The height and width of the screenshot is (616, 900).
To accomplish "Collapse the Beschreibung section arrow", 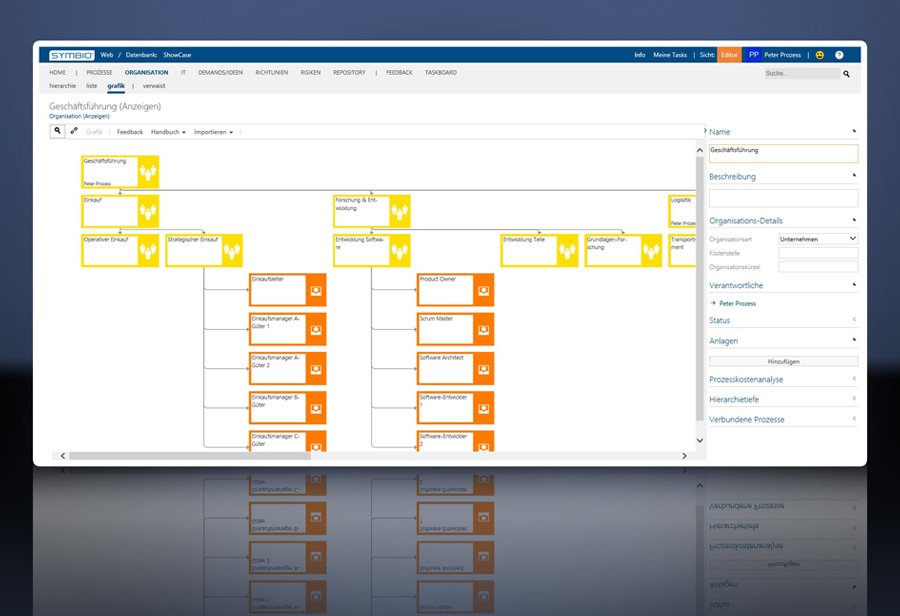I will tap(854, 175).
